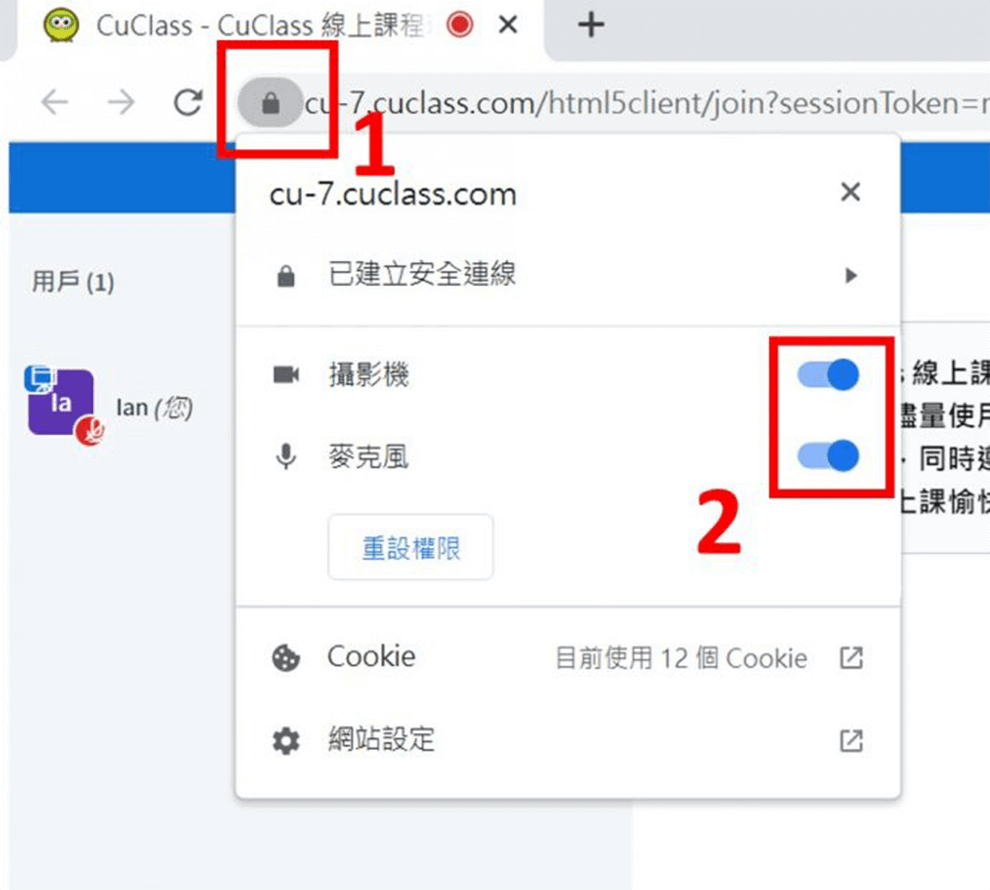This screenshot has height=890, width=990.
Task: Click the 重設權限 button
Action: point(410,547)
